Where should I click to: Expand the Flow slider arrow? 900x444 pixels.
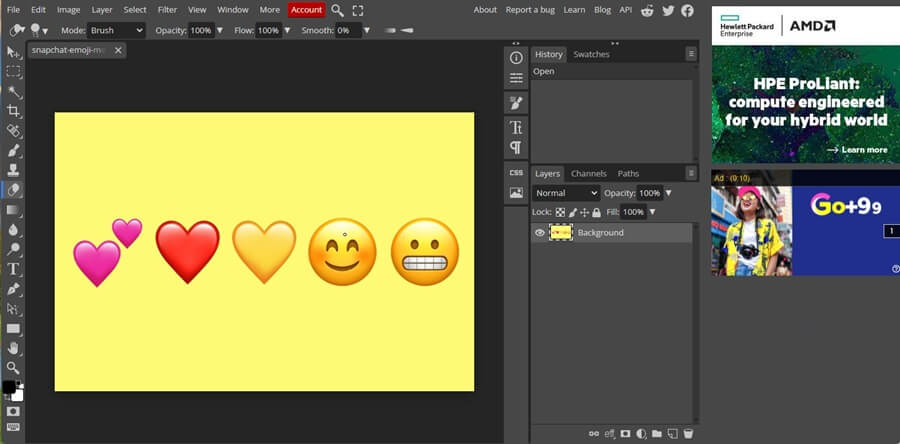tap(287, 30)
